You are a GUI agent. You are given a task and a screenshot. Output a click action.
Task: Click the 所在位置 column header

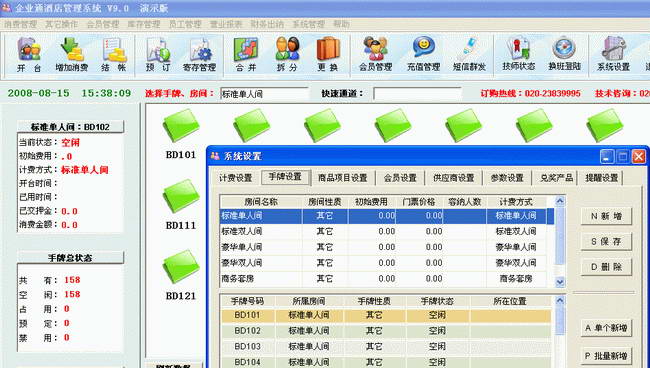(x=510, y=301)
